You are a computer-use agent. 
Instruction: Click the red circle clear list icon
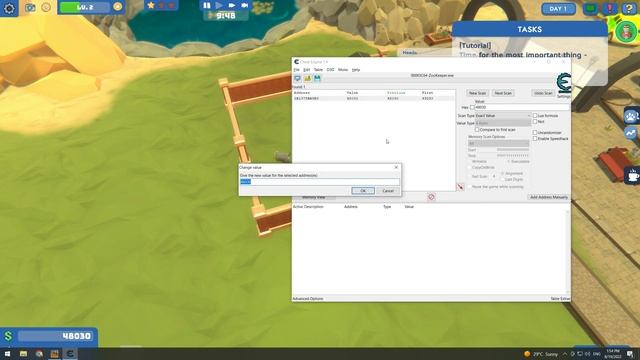[x=431, y=197]
